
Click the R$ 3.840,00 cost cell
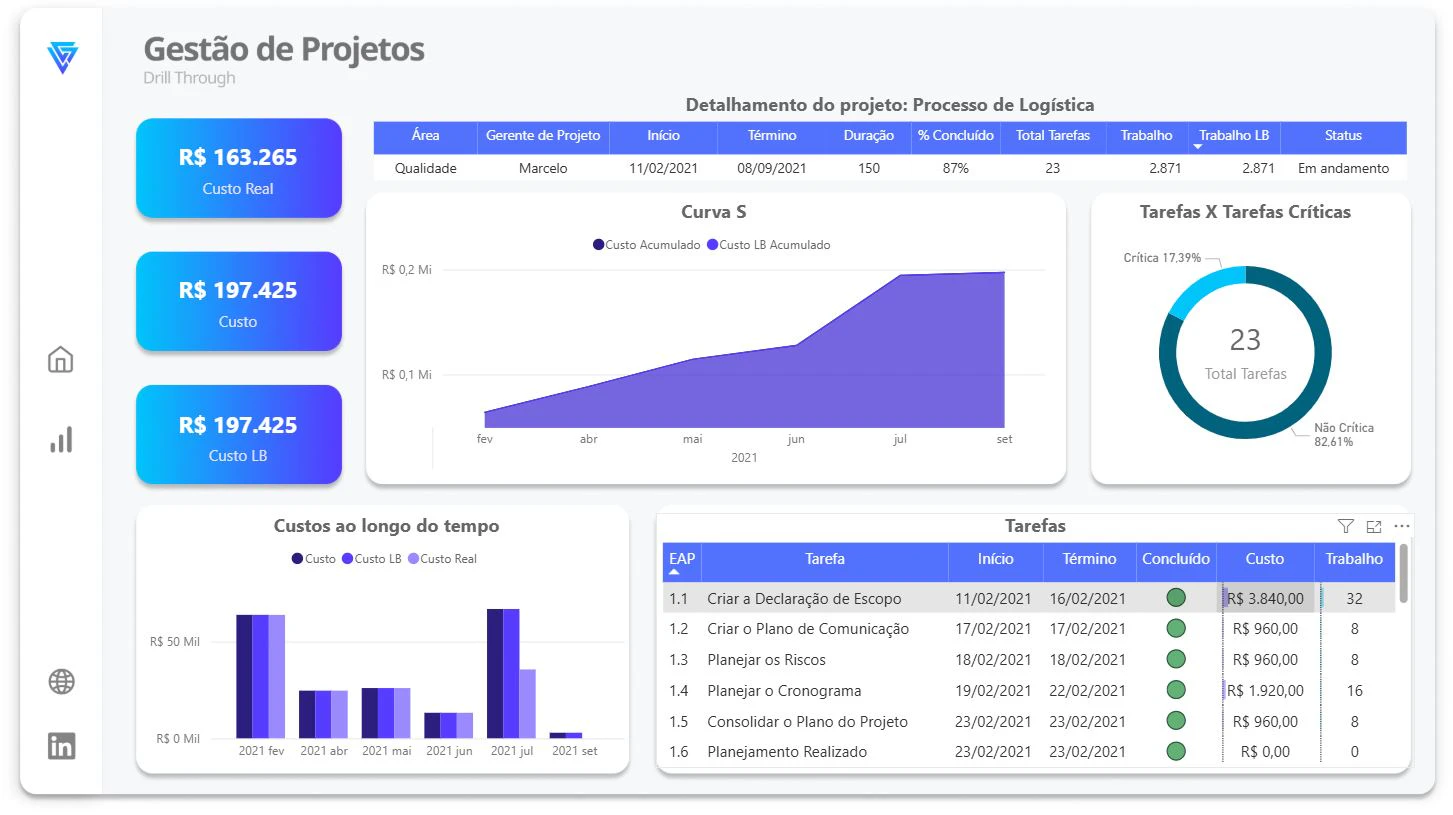click(x=1265, y=598)
